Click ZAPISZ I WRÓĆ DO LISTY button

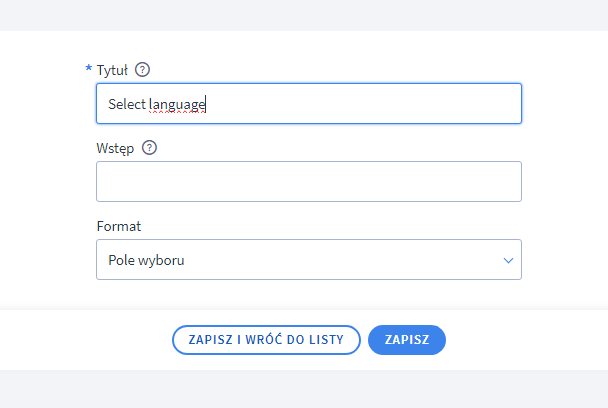[x=265, y=340]
